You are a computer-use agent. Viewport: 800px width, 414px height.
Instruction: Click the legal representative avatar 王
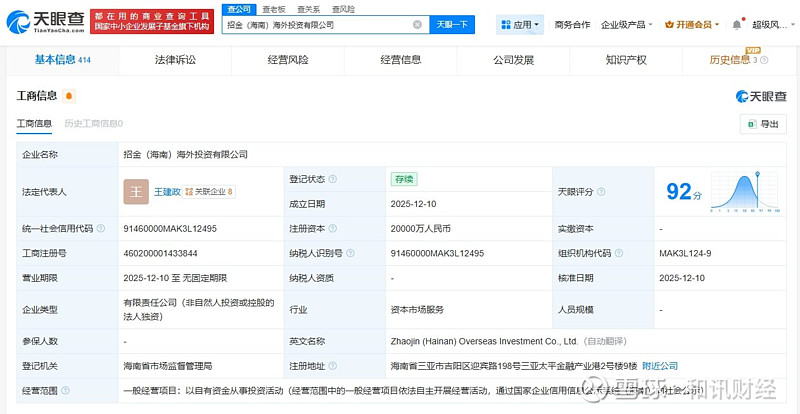135,191
